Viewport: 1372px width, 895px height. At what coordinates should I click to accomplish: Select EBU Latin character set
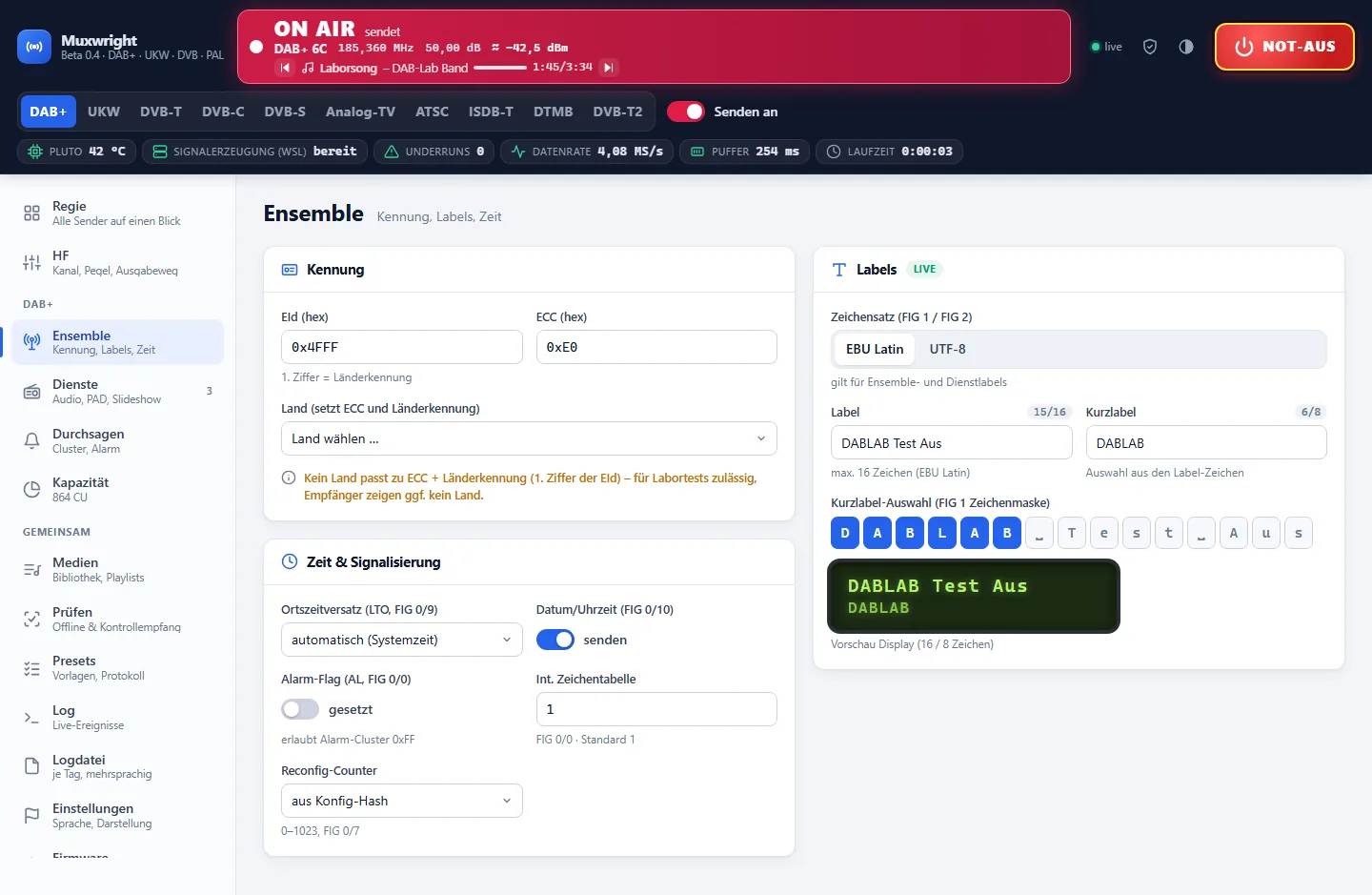pos(875,349)
